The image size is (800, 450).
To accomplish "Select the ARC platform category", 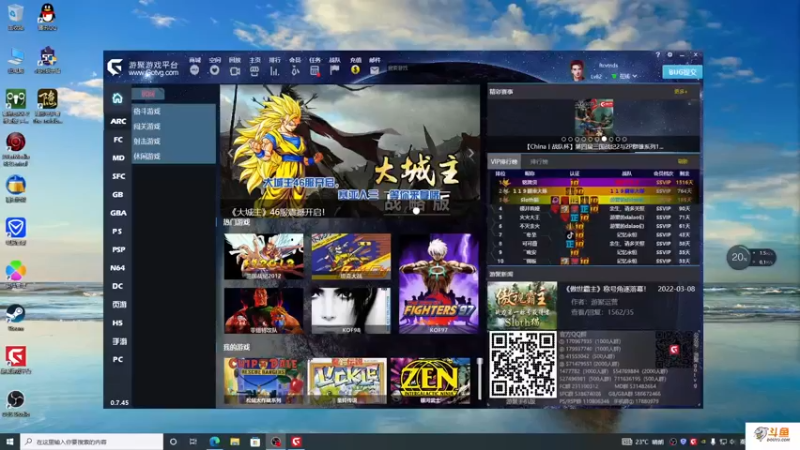I will coord(118,121).
